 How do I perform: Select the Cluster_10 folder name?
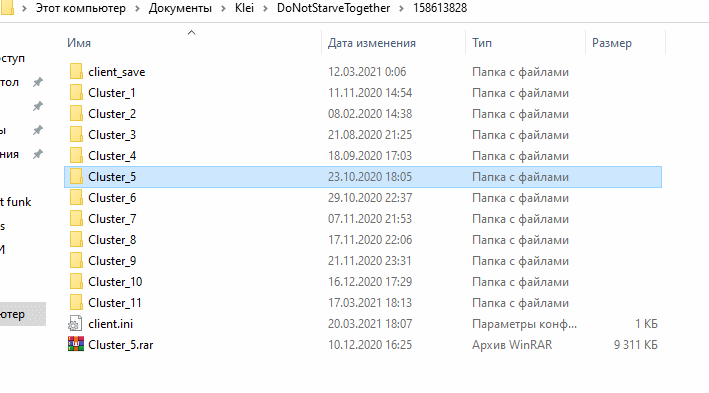pyautogui.click(x=115, y=282)
